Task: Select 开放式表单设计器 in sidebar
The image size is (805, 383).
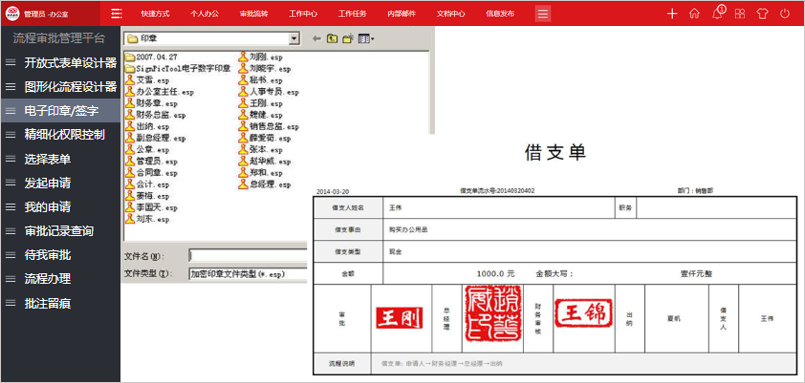Action: 60,63
